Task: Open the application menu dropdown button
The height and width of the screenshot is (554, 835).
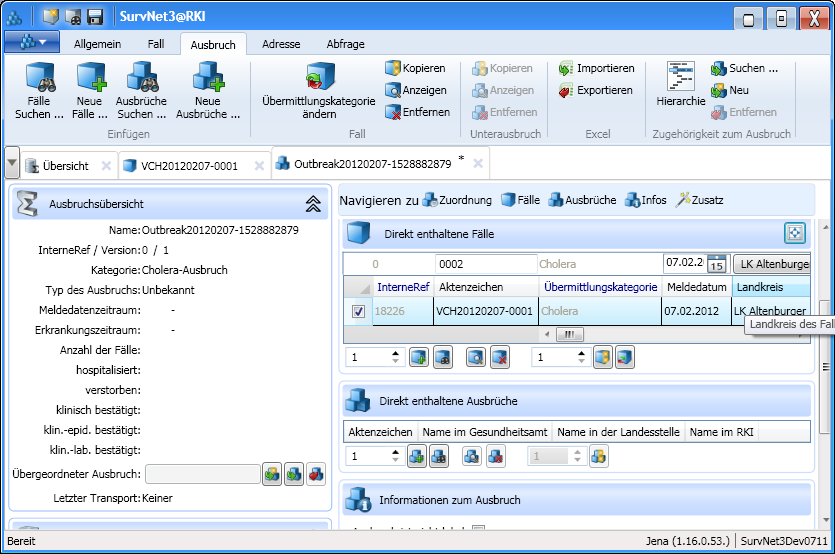Action: coord(32,42)
